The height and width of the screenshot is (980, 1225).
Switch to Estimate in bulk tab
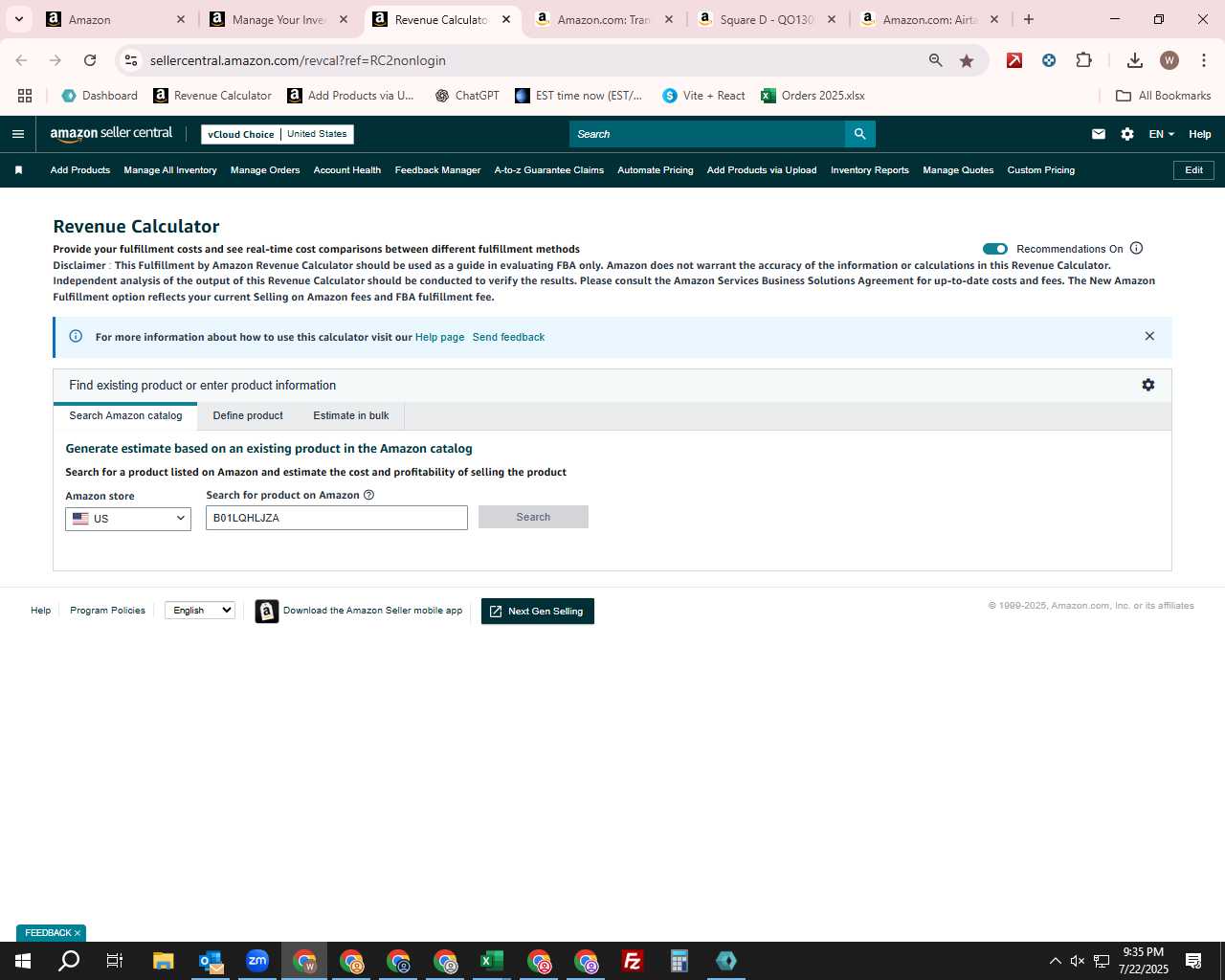(351, 415)
